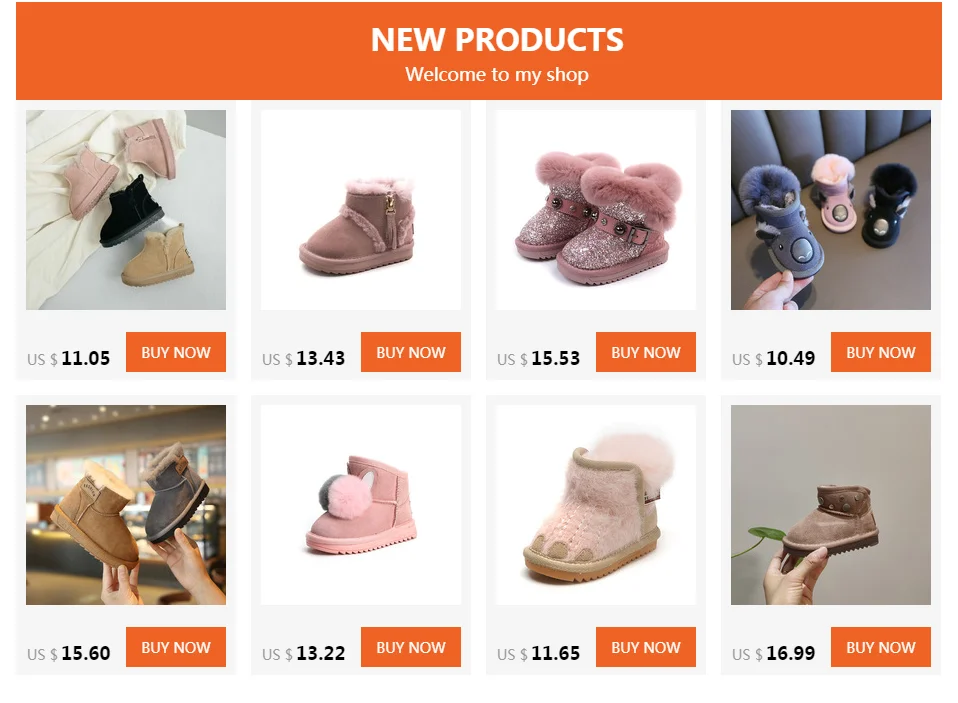Open the animal-face fur boots photo
958x703 pixels.
click(831, 209)
